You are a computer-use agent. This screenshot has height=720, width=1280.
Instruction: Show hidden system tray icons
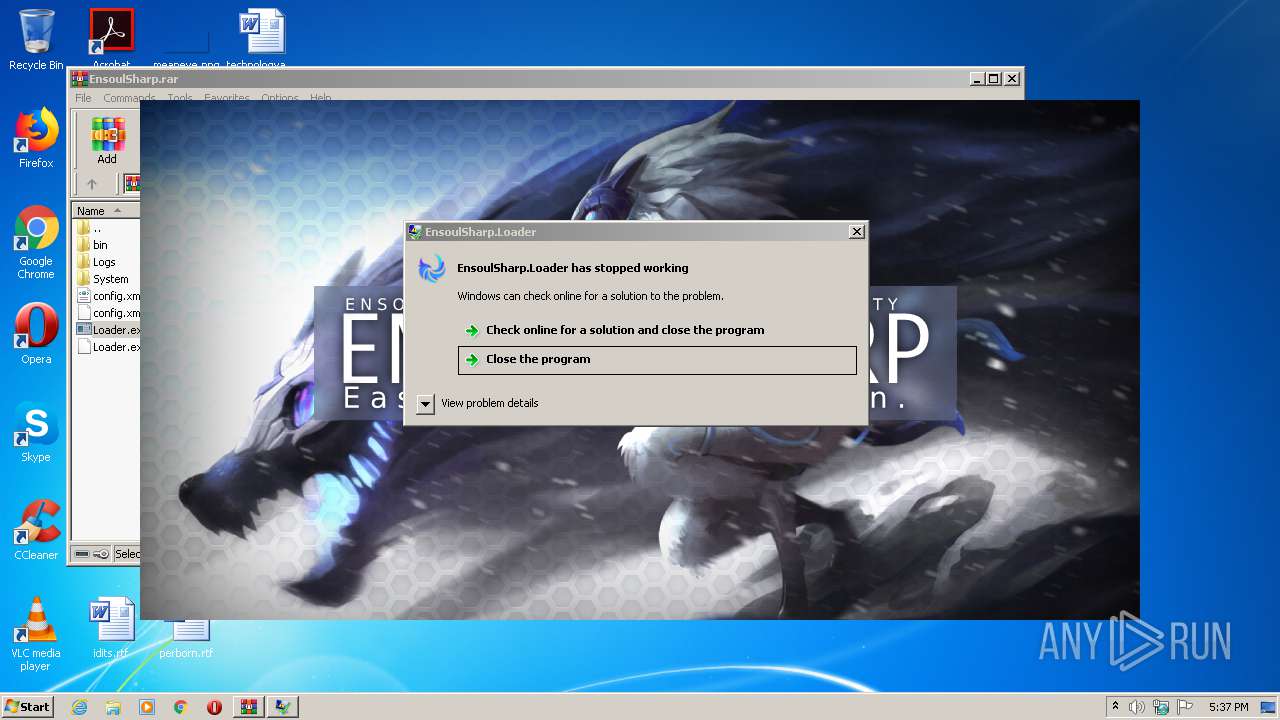click(1115, 707)
